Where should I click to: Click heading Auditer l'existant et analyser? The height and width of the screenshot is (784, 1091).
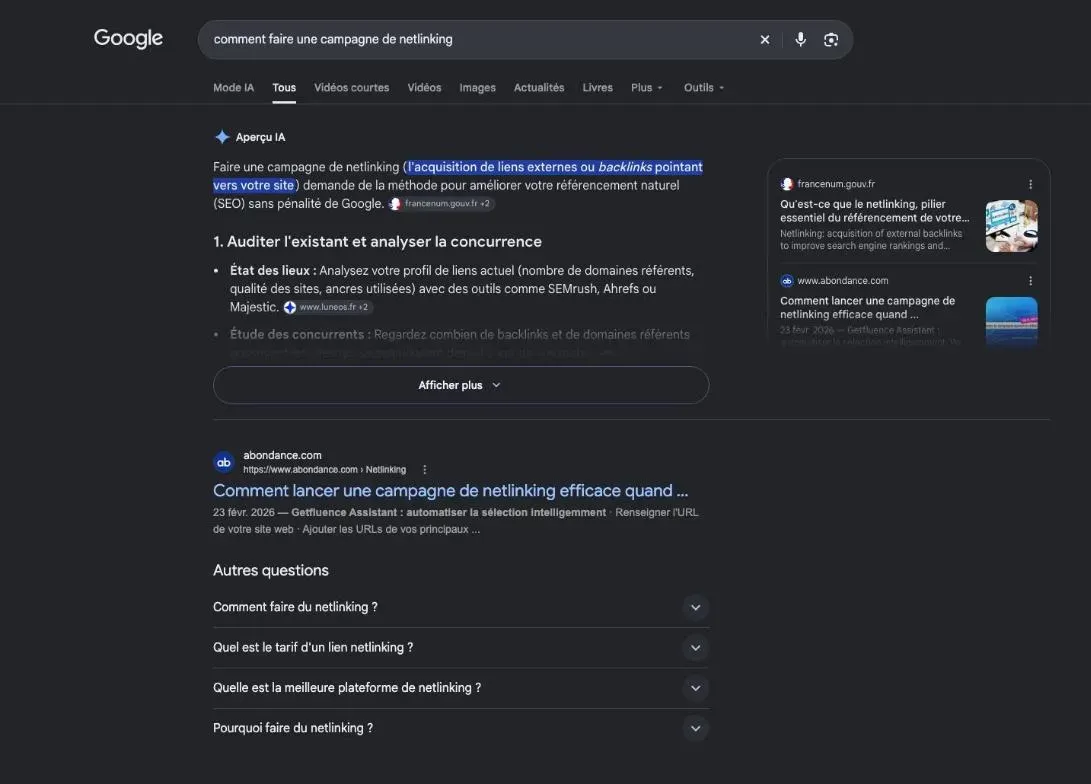tap(377, 241)
